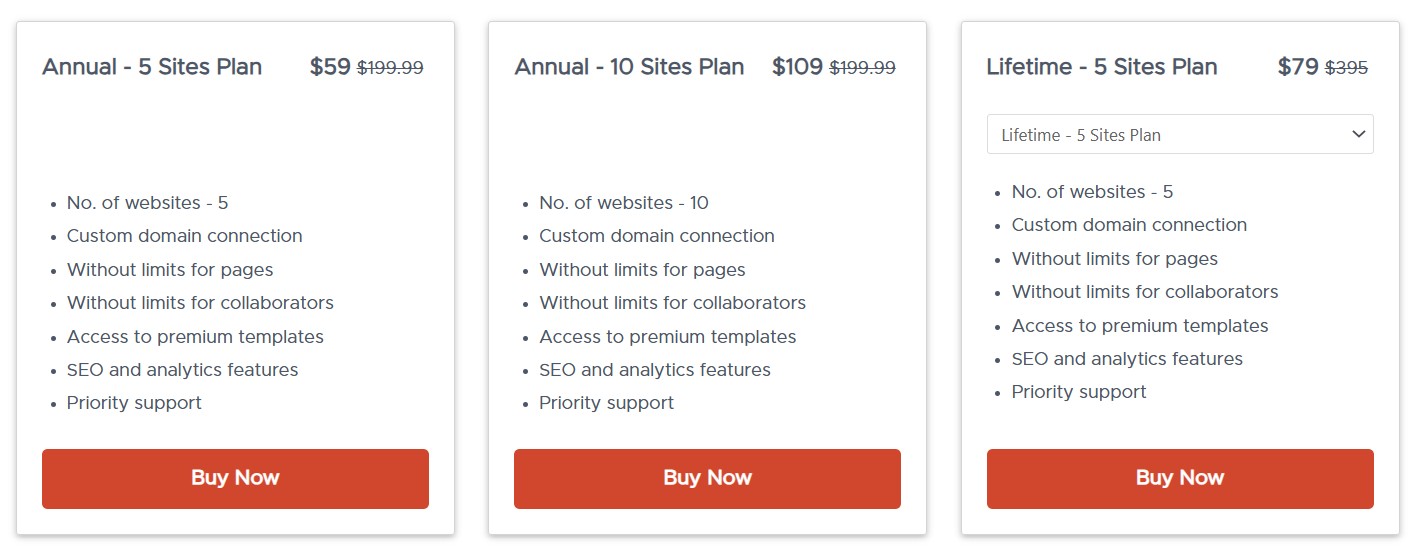The image size is (1417, 550).
Task: Click Buy Now for Lifetime 5 Sites Plan
Action: [x=1180, y=479]
